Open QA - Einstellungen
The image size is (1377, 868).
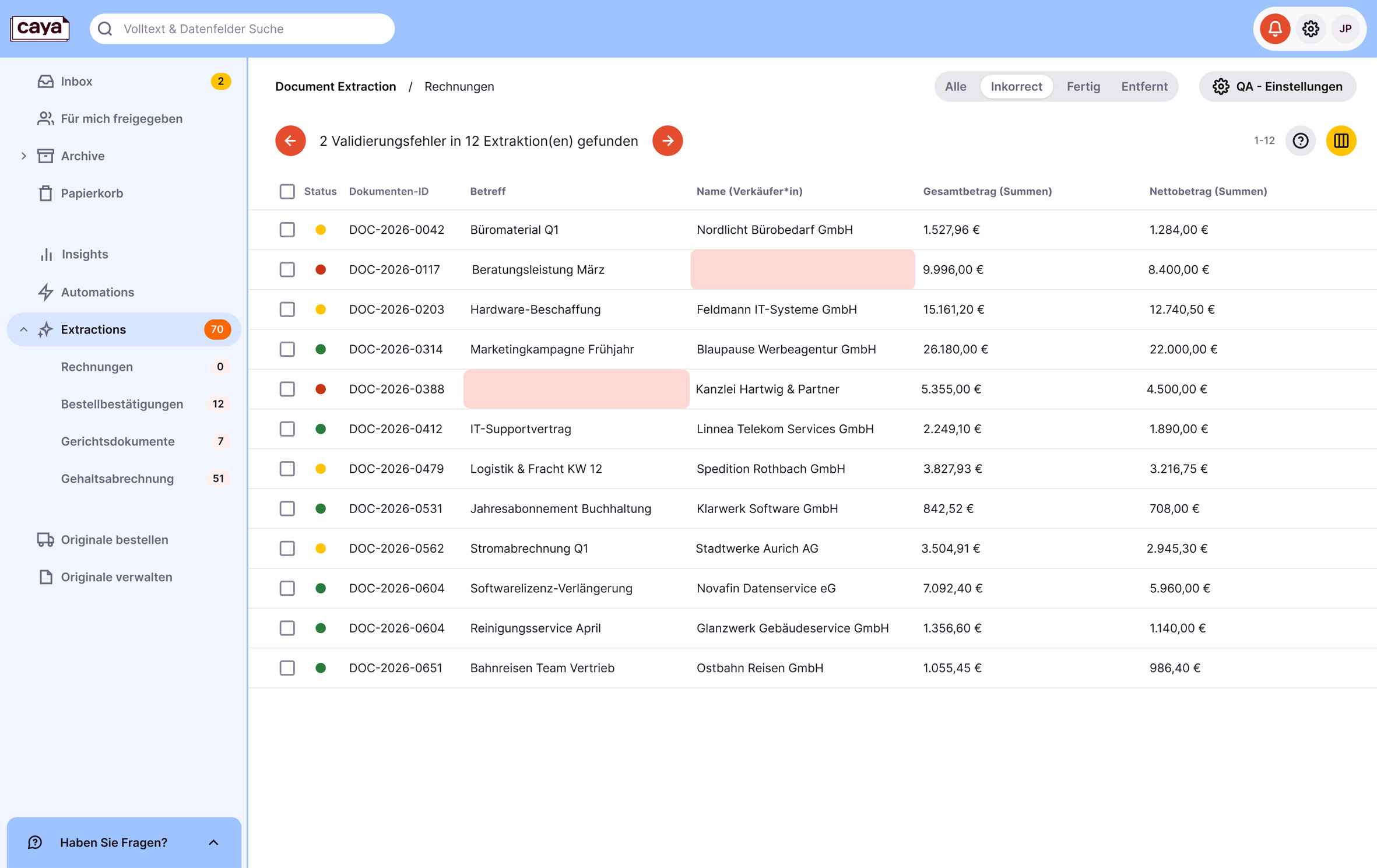[x=1277, y=86]
